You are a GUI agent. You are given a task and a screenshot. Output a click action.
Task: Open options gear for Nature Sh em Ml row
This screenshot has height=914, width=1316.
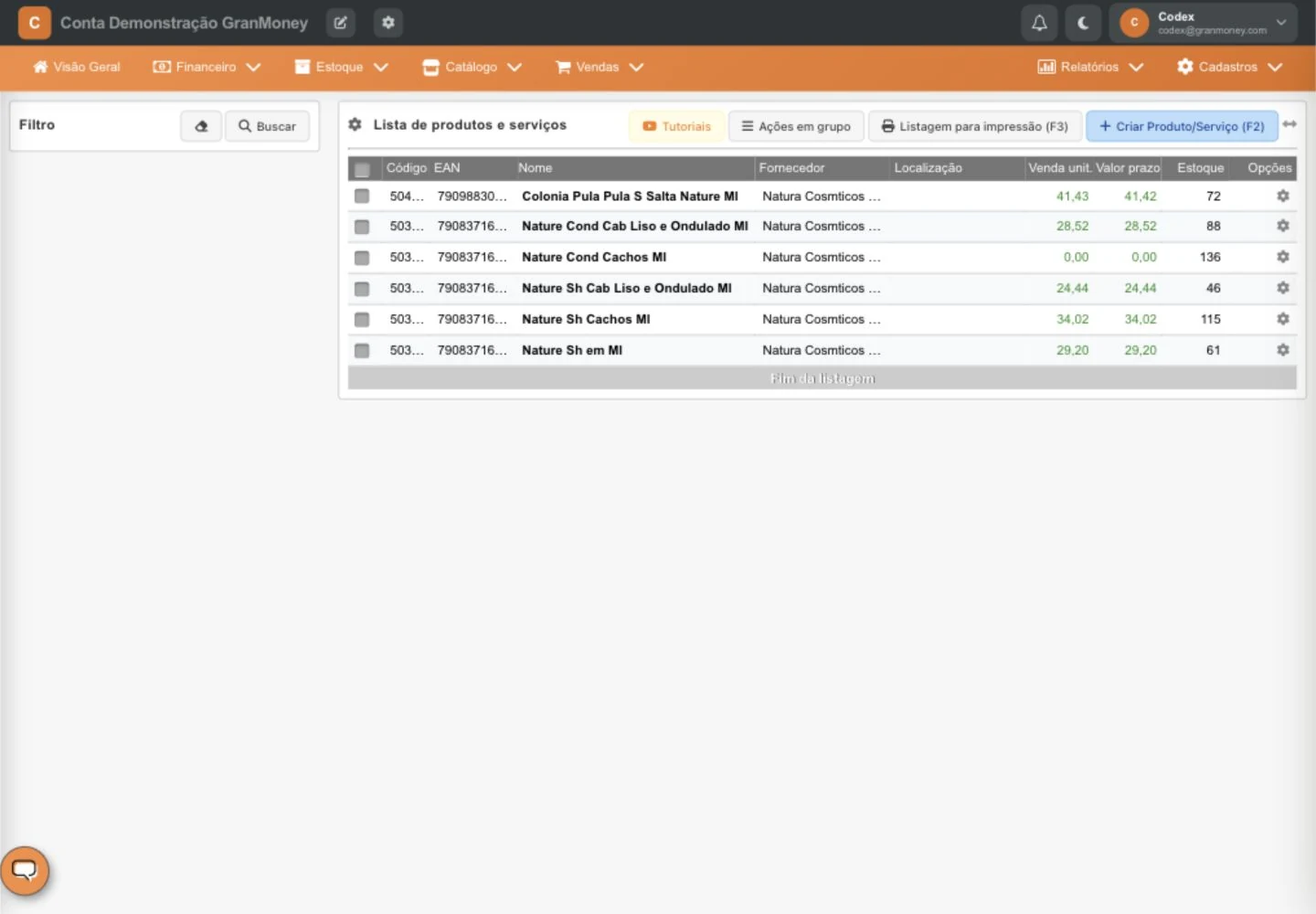point(1283,350)
